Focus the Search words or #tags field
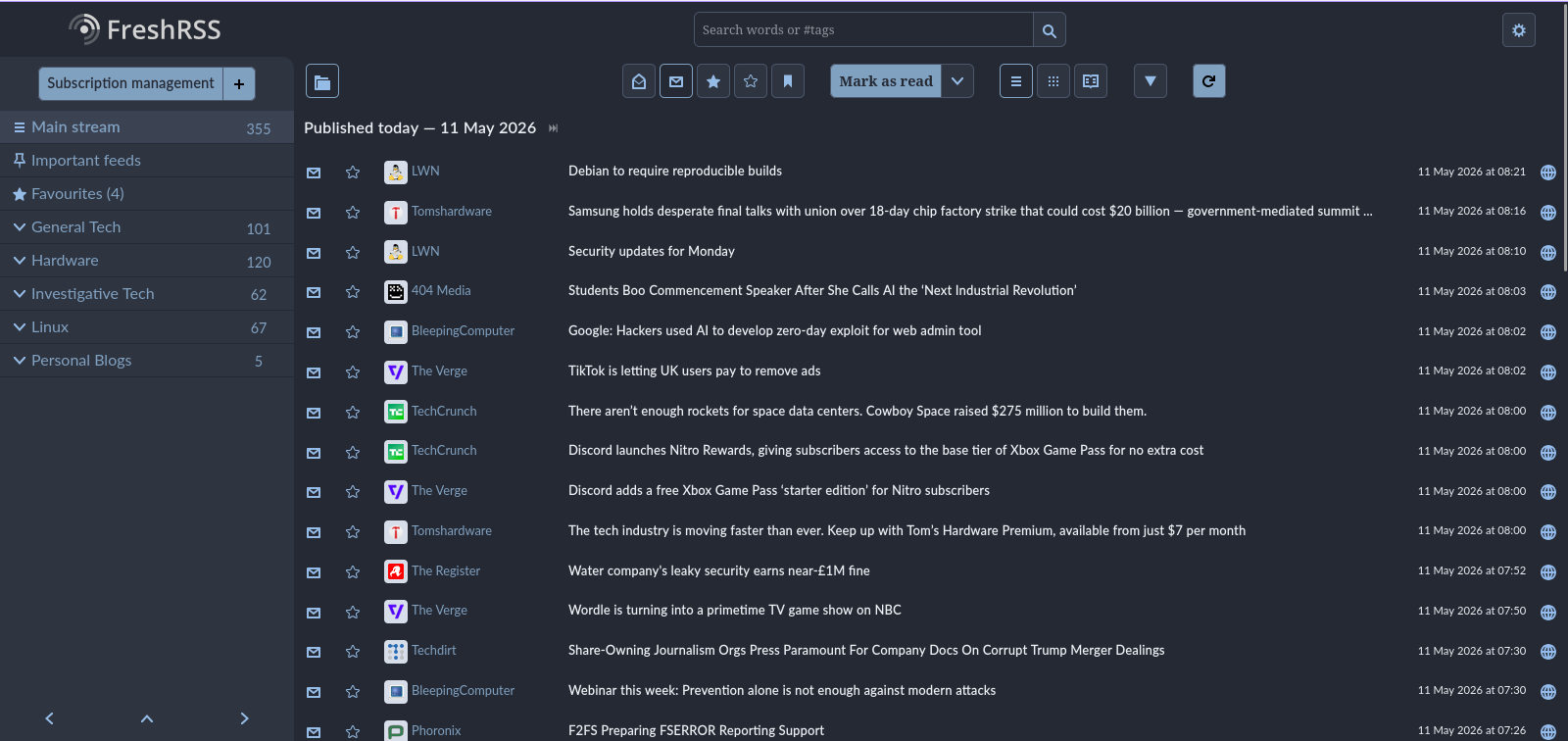This screenshot has height=741, width=1568. click(863, 30)
